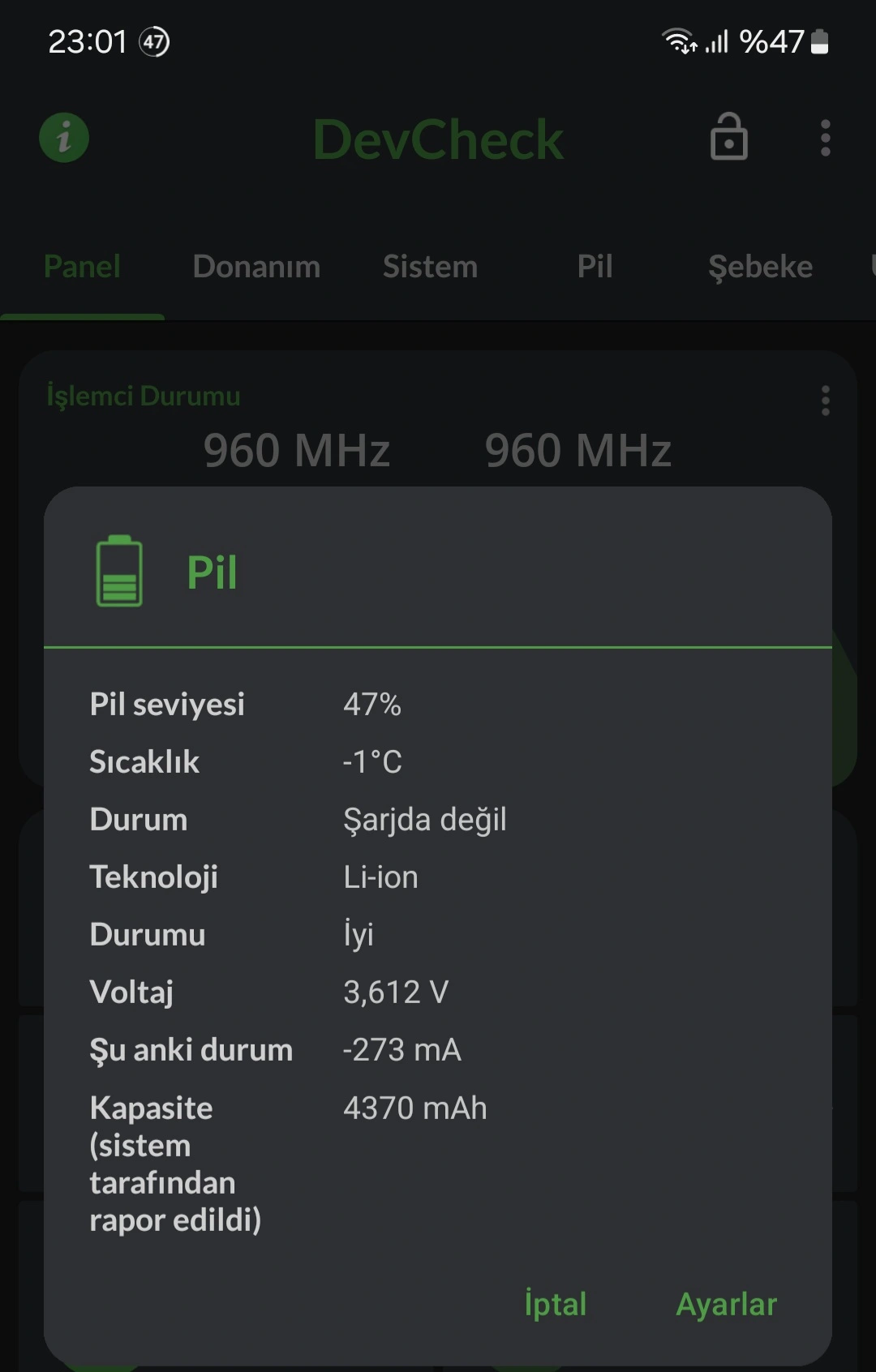This screenshot has width=876, height=1372.
Task: Tap the DevCheck title
Action: 438,139
